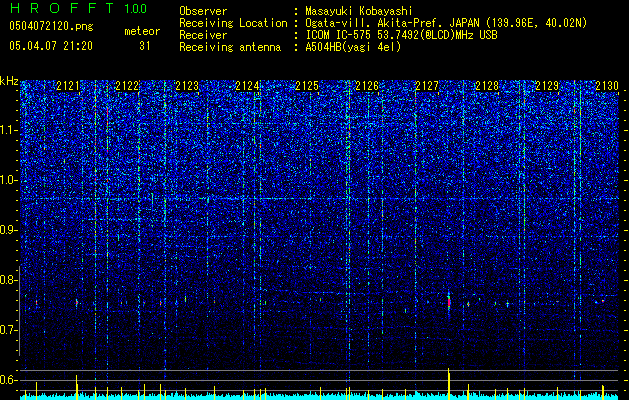Click the 2130 time marker
629x400 pixels.
[x=607, y=86]
